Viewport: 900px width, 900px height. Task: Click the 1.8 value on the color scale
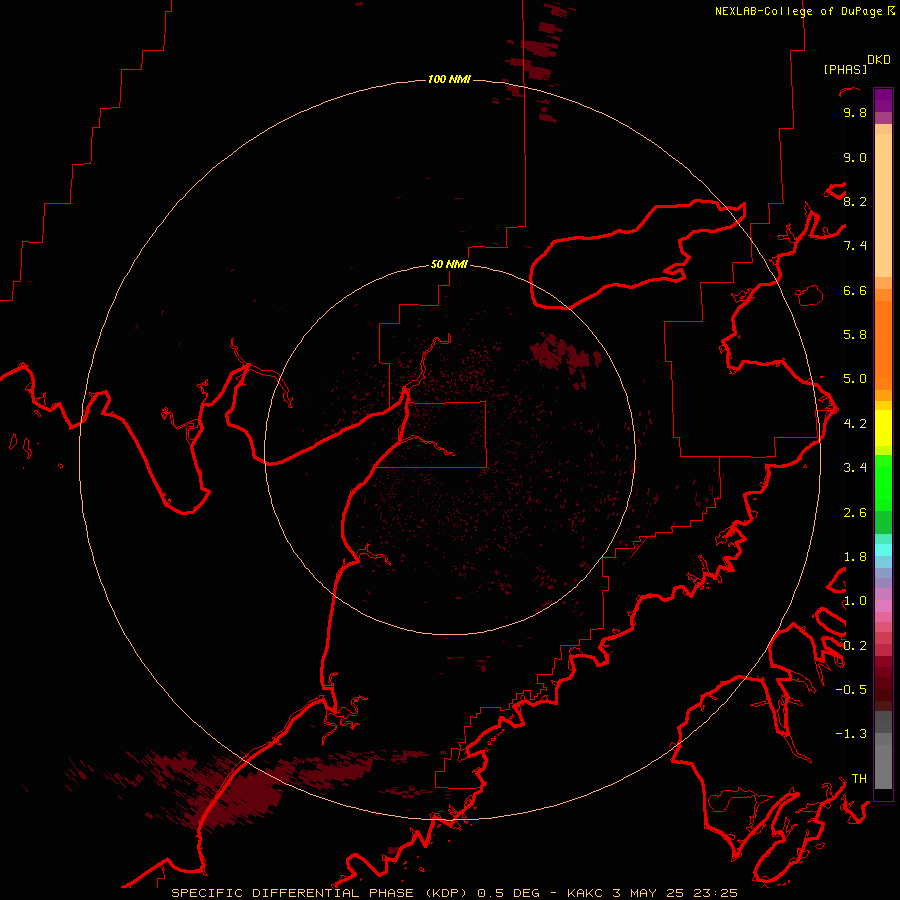pos(855,557)
